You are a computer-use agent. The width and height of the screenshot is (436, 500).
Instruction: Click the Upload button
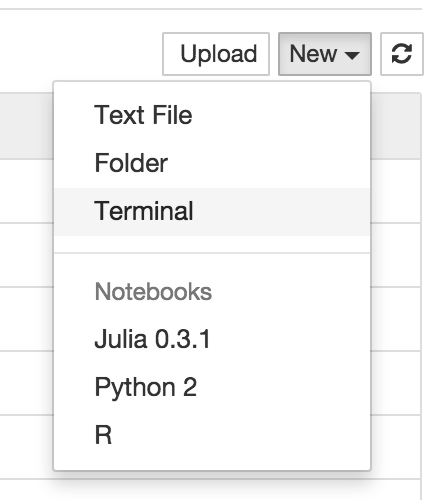tap(216, 54)
